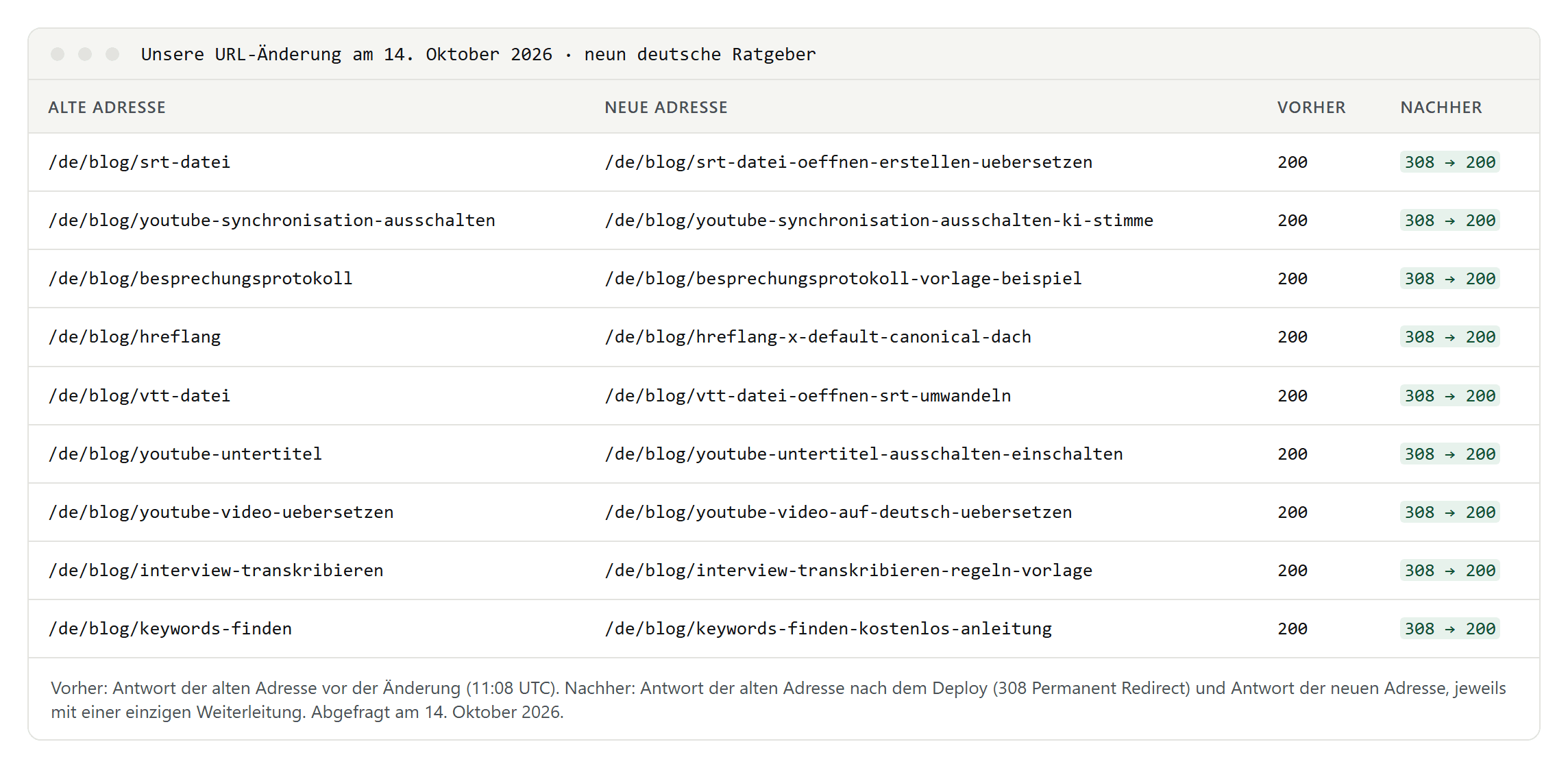Click VORHER value 200 in srt-datei row
Screen dimensions: 1568x768
tap(1293, 162)
